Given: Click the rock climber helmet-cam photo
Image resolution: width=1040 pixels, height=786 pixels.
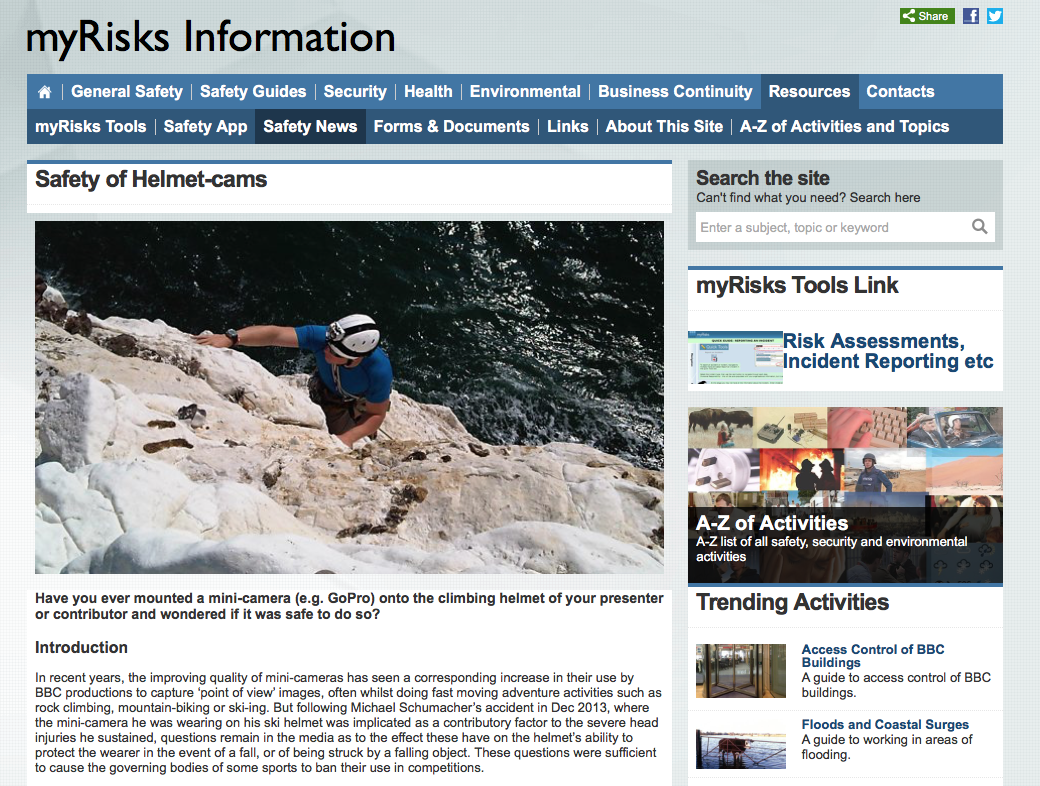Looking at the screenshot, I should click(349, 397).
